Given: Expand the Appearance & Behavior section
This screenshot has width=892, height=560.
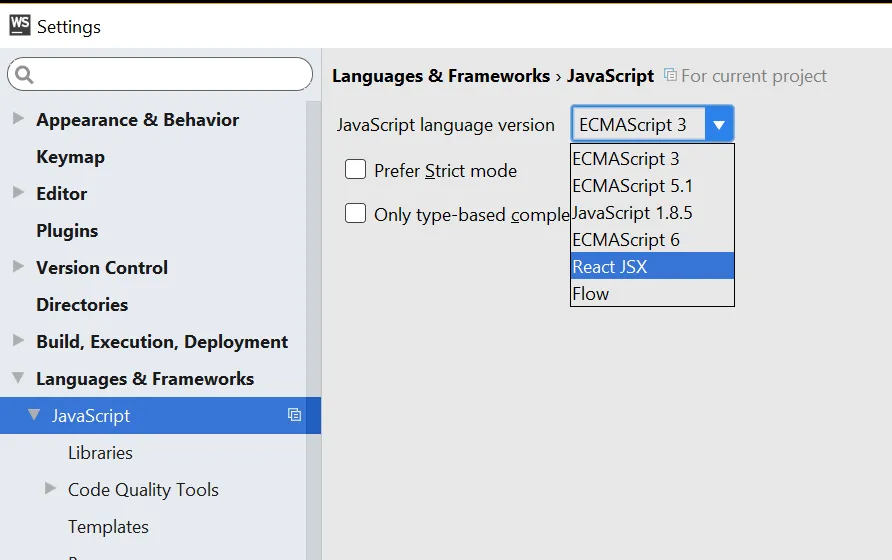Looking at the screenshot, I should [x=18, y=119].
